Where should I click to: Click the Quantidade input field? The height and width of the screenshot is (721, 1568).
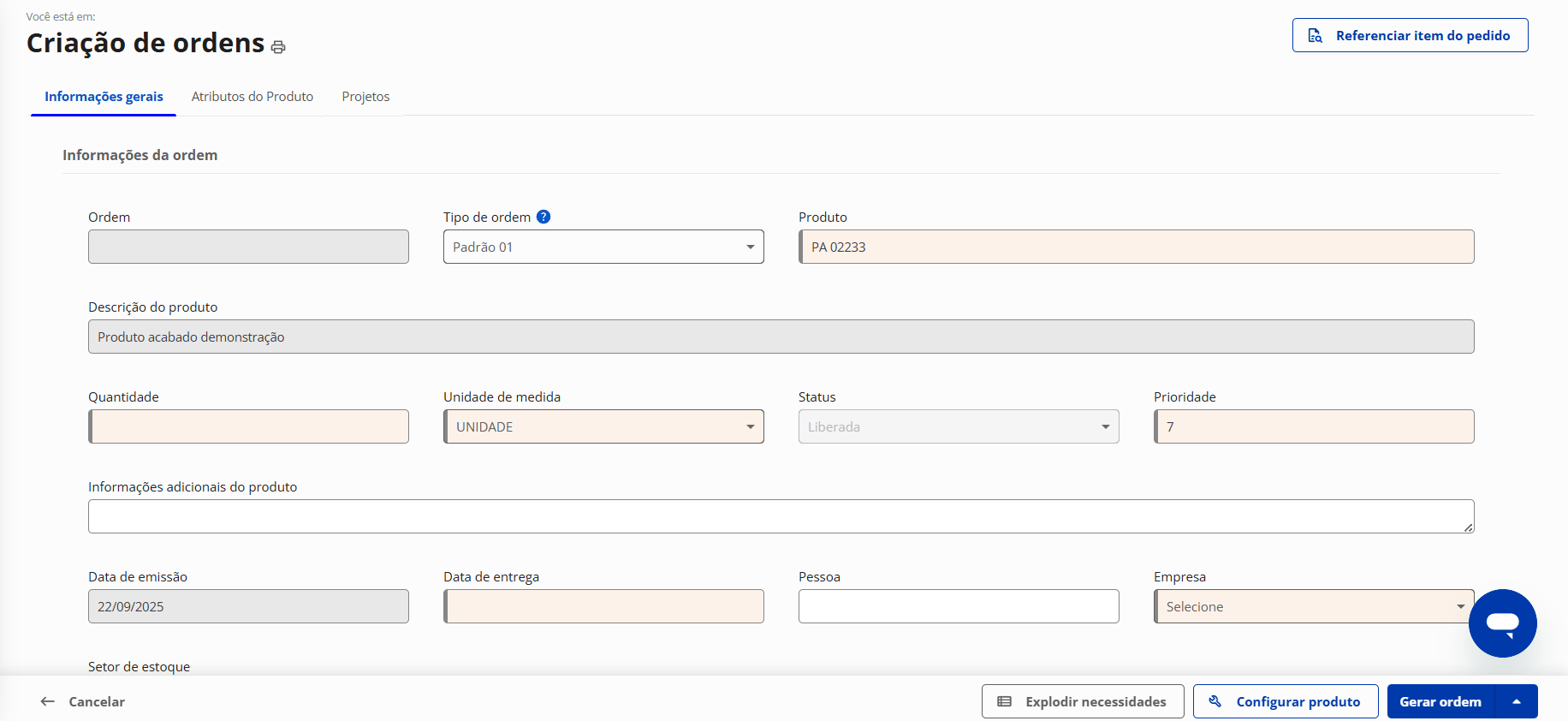click(249, 426)
